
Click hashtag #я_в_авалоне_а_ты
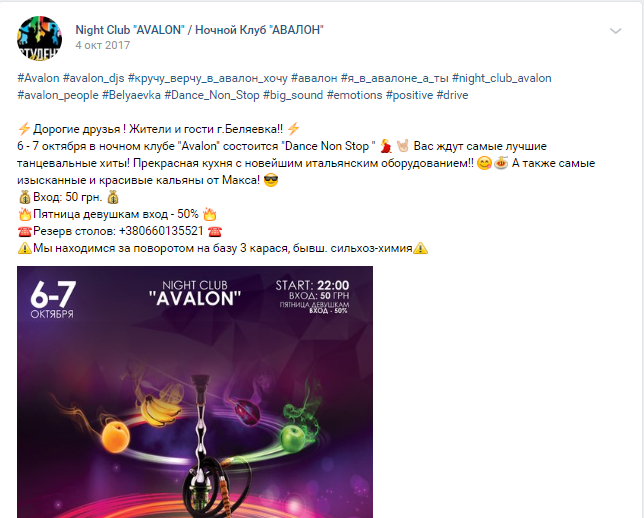394,78
